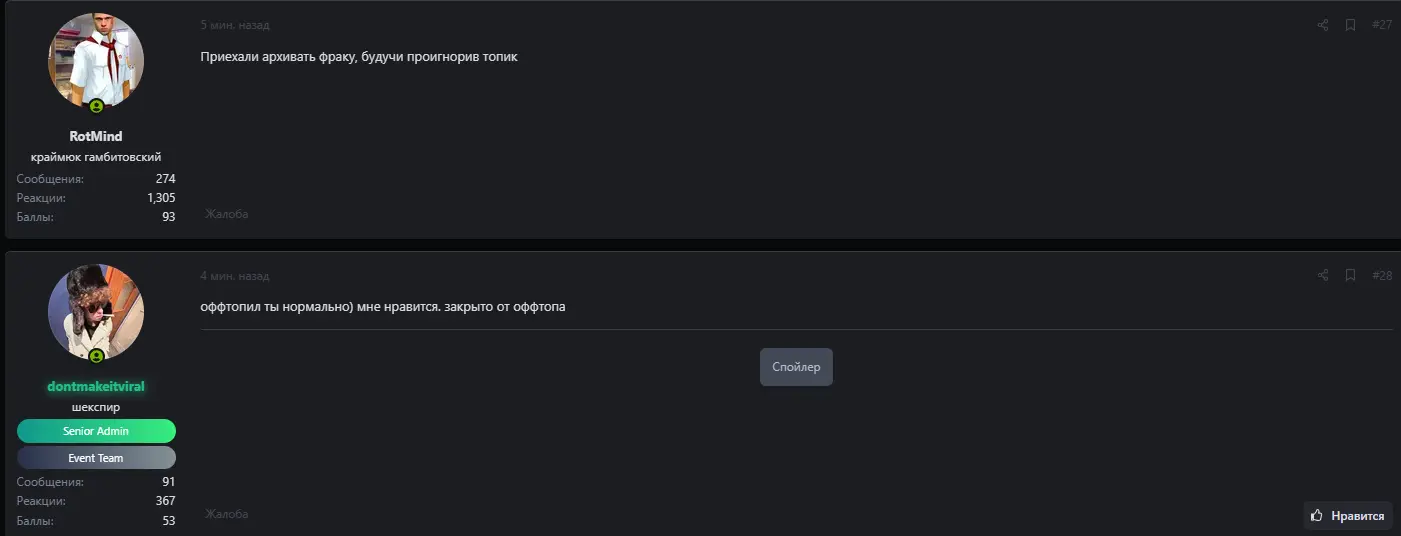The image size is (1401, 536).
Task: Click the Event Team badge
Action: tap(96, 458)
